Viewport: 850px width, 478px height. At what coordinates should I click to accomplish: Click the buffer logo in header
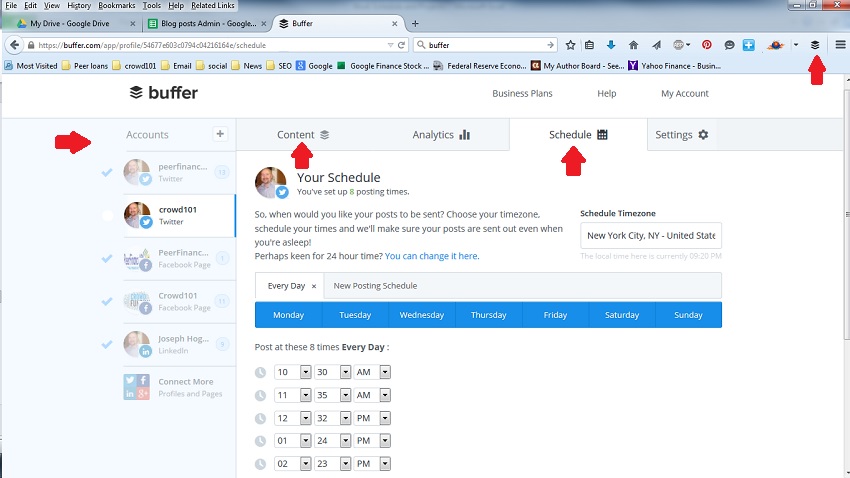click(164, 93)
